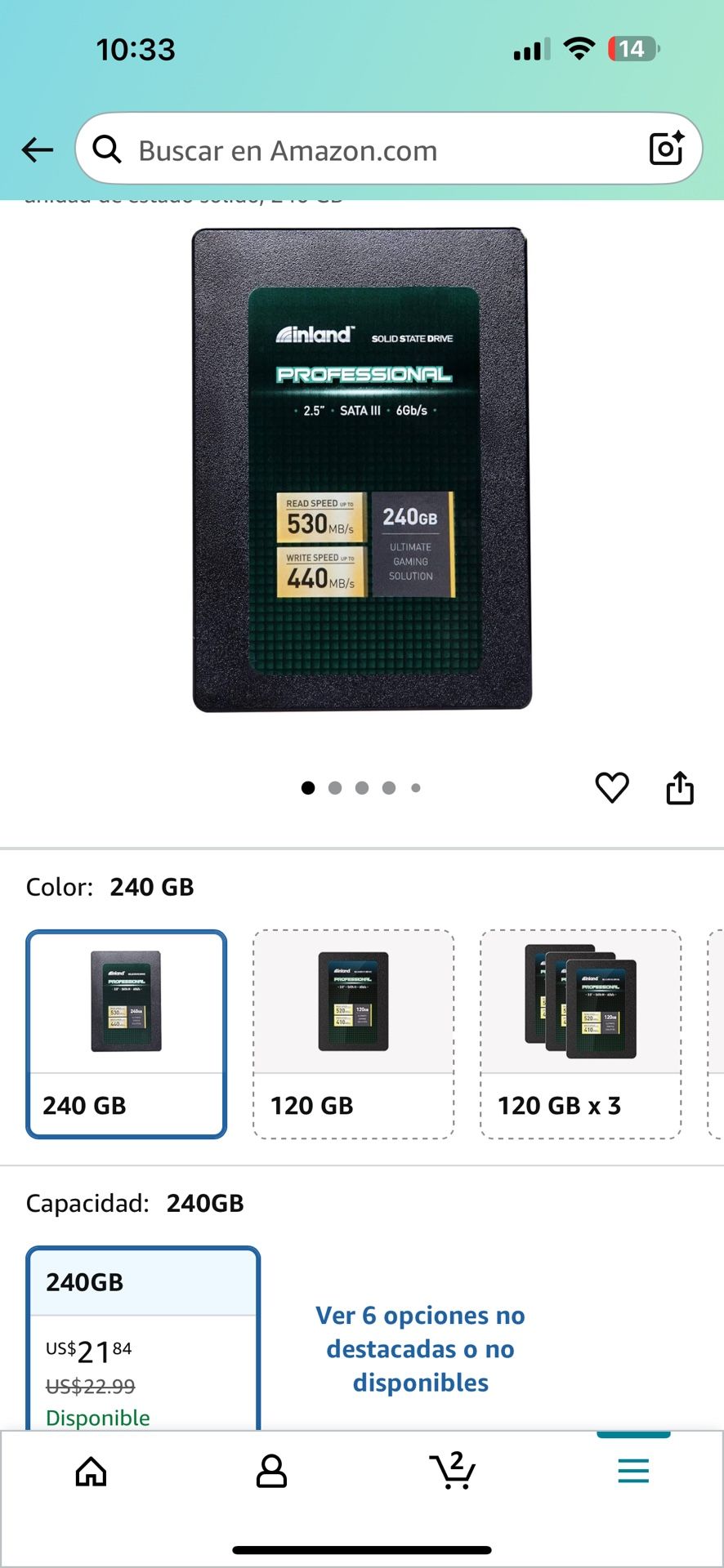This screenshot has width=724, height=1568.
Task: Tap the back arrow icon
Action: 37,149
